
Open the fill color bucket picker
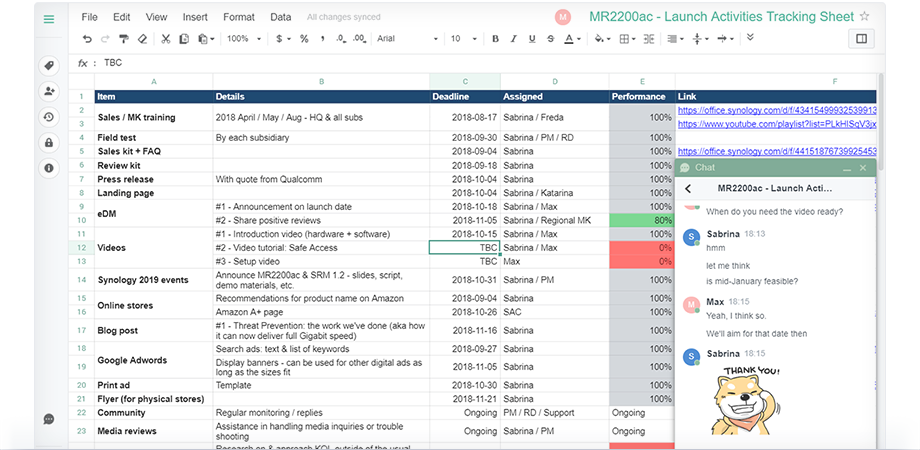point(603,39)
